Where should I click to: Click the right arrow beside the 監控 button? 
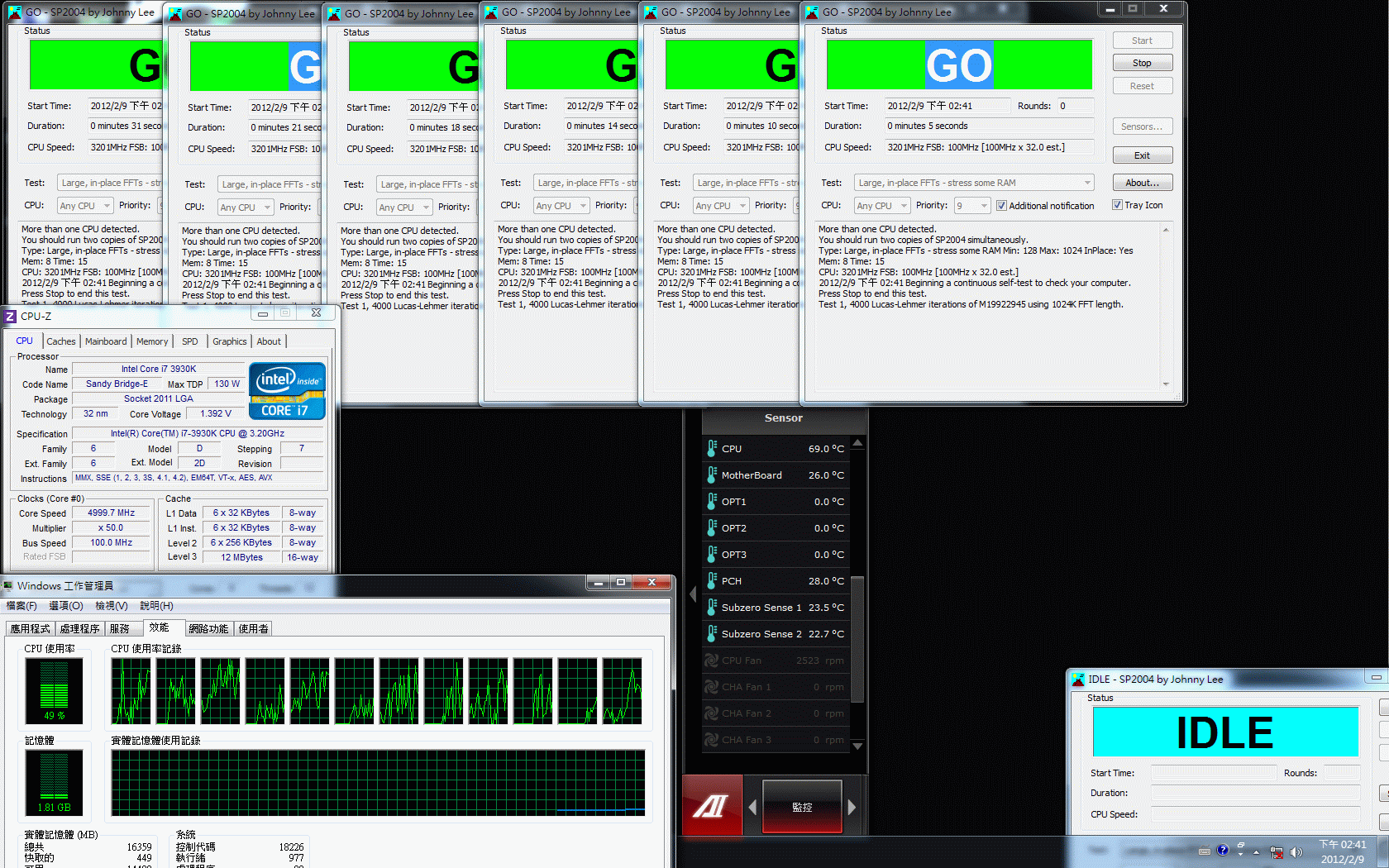852,807
